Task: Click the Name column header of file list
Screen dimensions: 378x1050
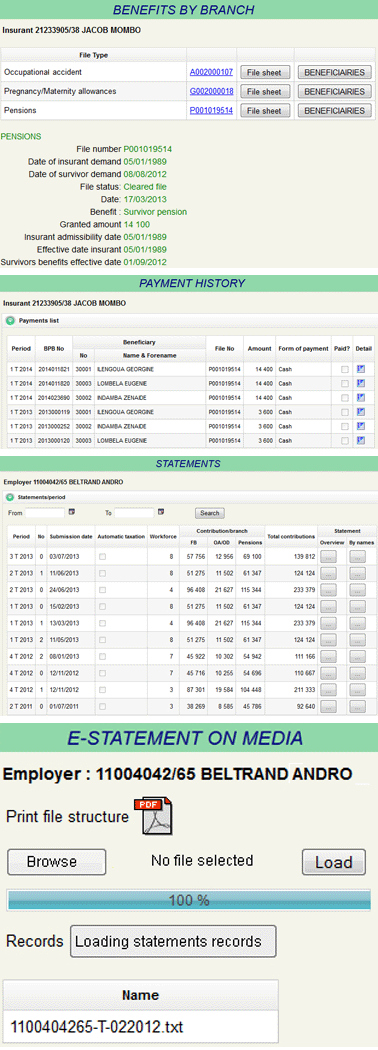Action: pos(141,995)
